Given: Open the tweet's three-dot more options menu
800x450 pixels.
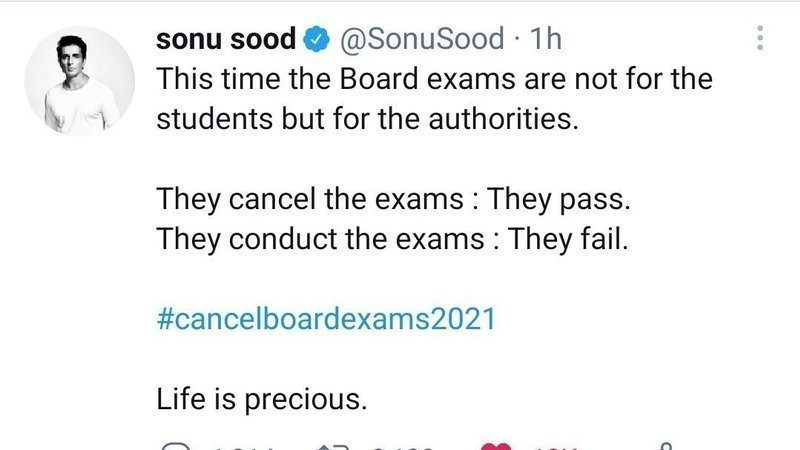Looking at the screenshot, I should coord(761,39).
